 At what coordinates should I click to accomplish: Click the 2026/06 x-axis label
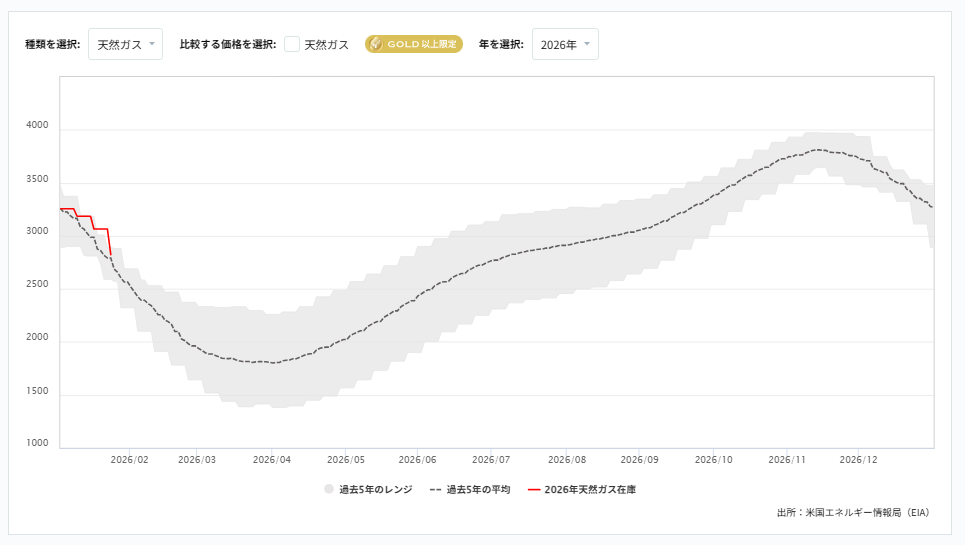click(x=417, y=460)
